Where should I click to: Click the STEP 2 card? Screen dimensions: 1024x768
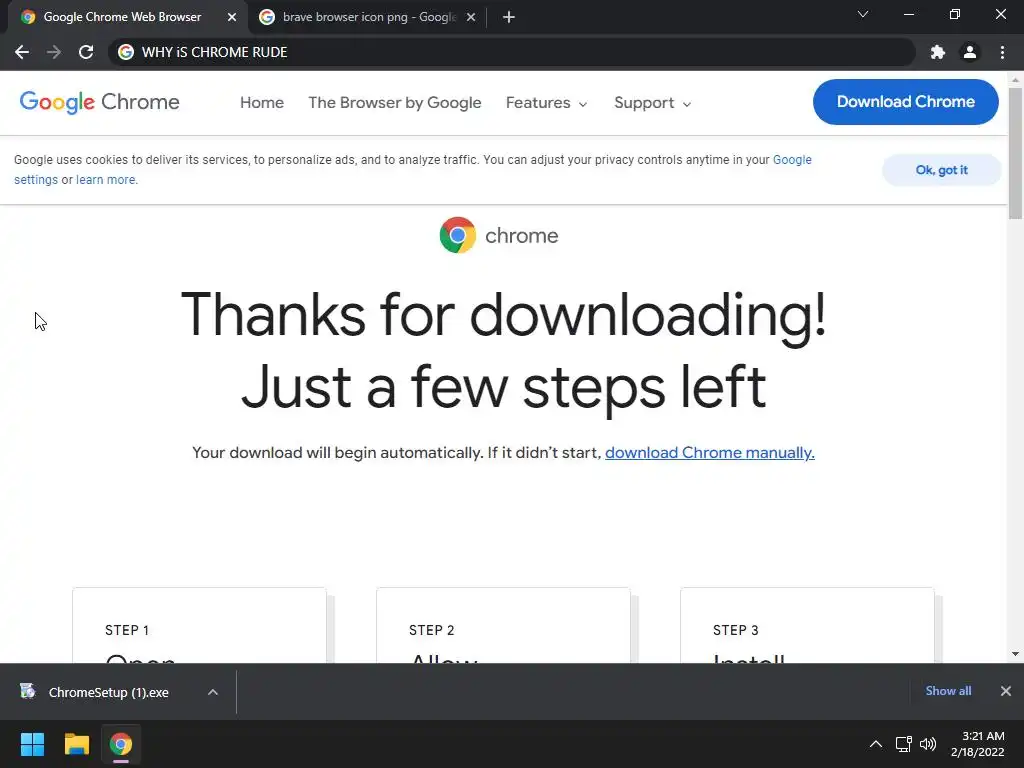click(504, 626)
